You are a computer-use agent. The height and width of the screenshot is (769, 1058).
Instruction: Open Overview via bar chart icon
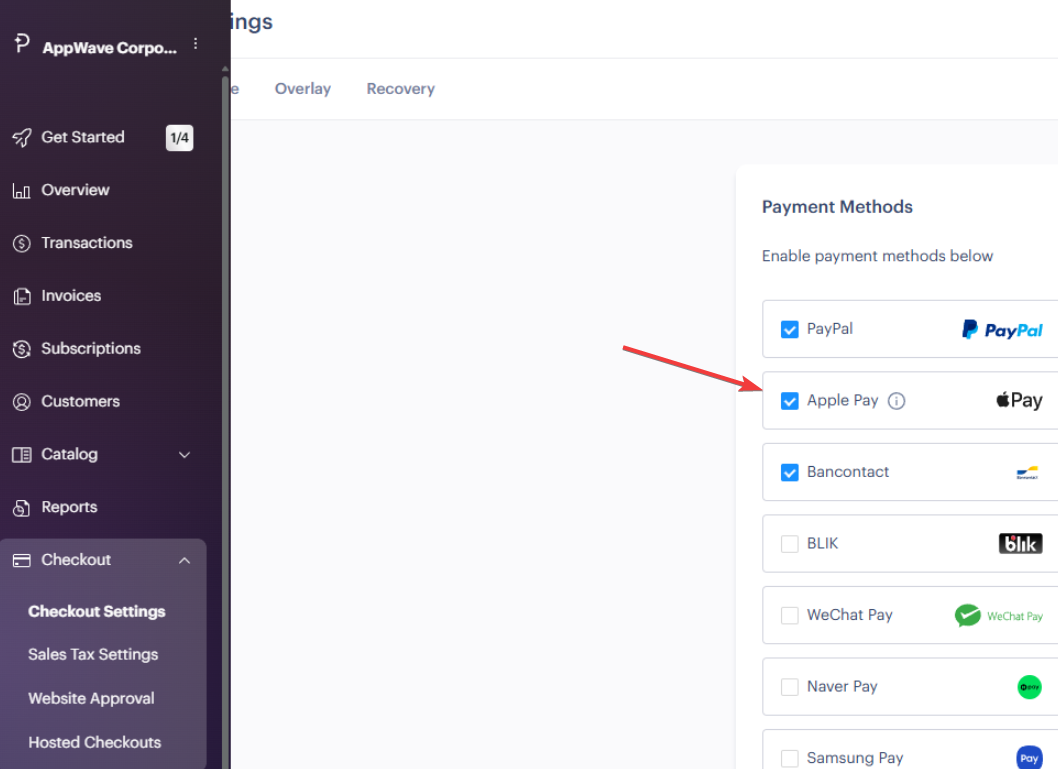pos(22,191)
